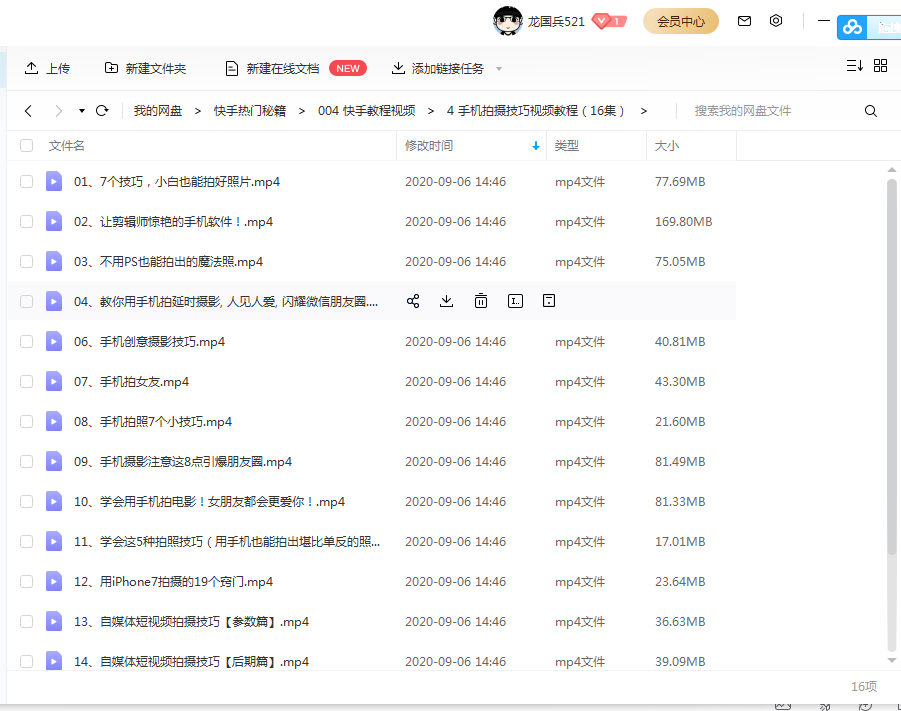The height and width of the screenshot is (711, 901).
Task: Check the box for file 07
Action: [26, 382]
